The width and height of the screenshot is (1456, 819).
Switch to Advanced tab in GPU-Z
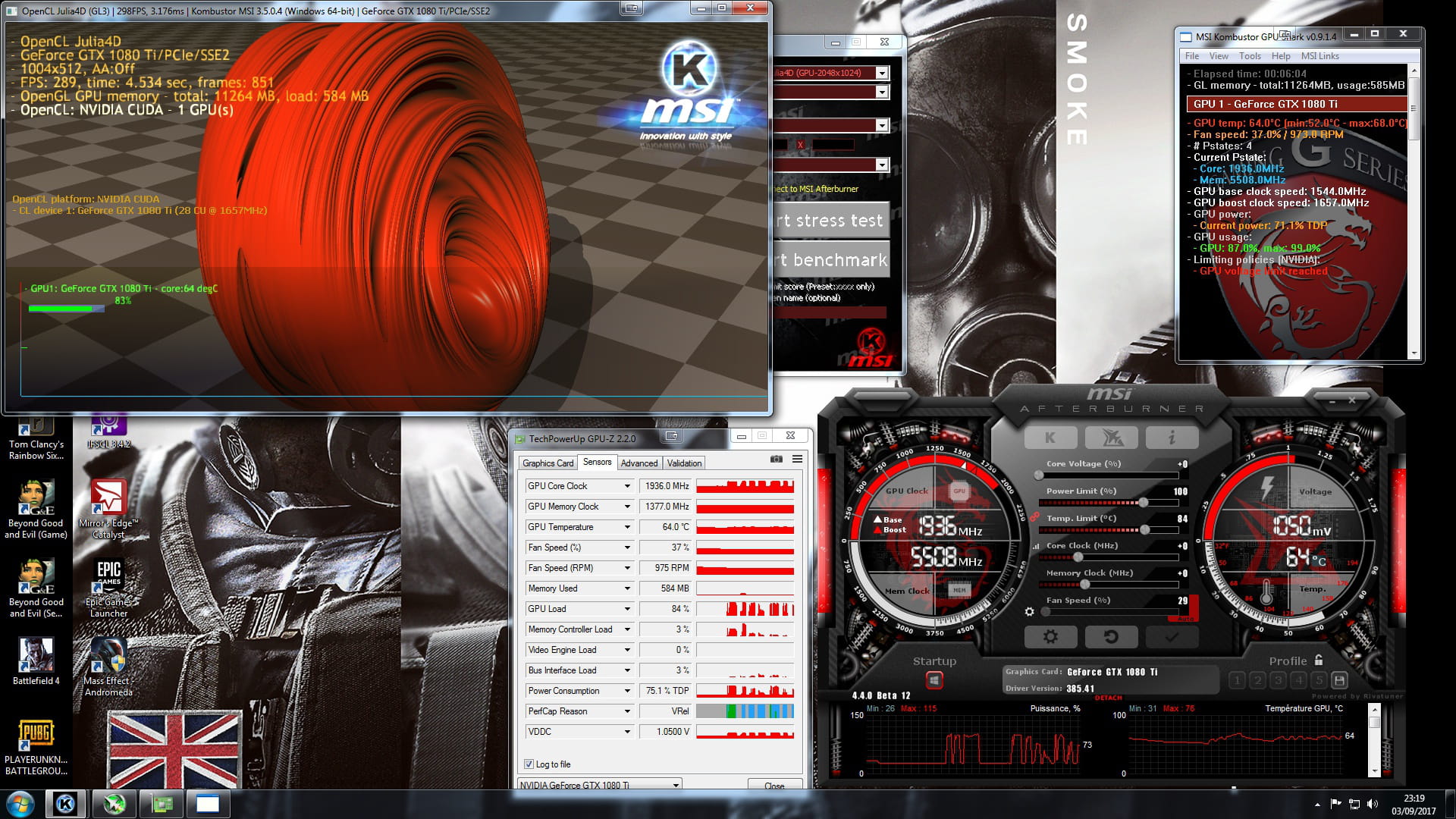(x=639, y=463)
